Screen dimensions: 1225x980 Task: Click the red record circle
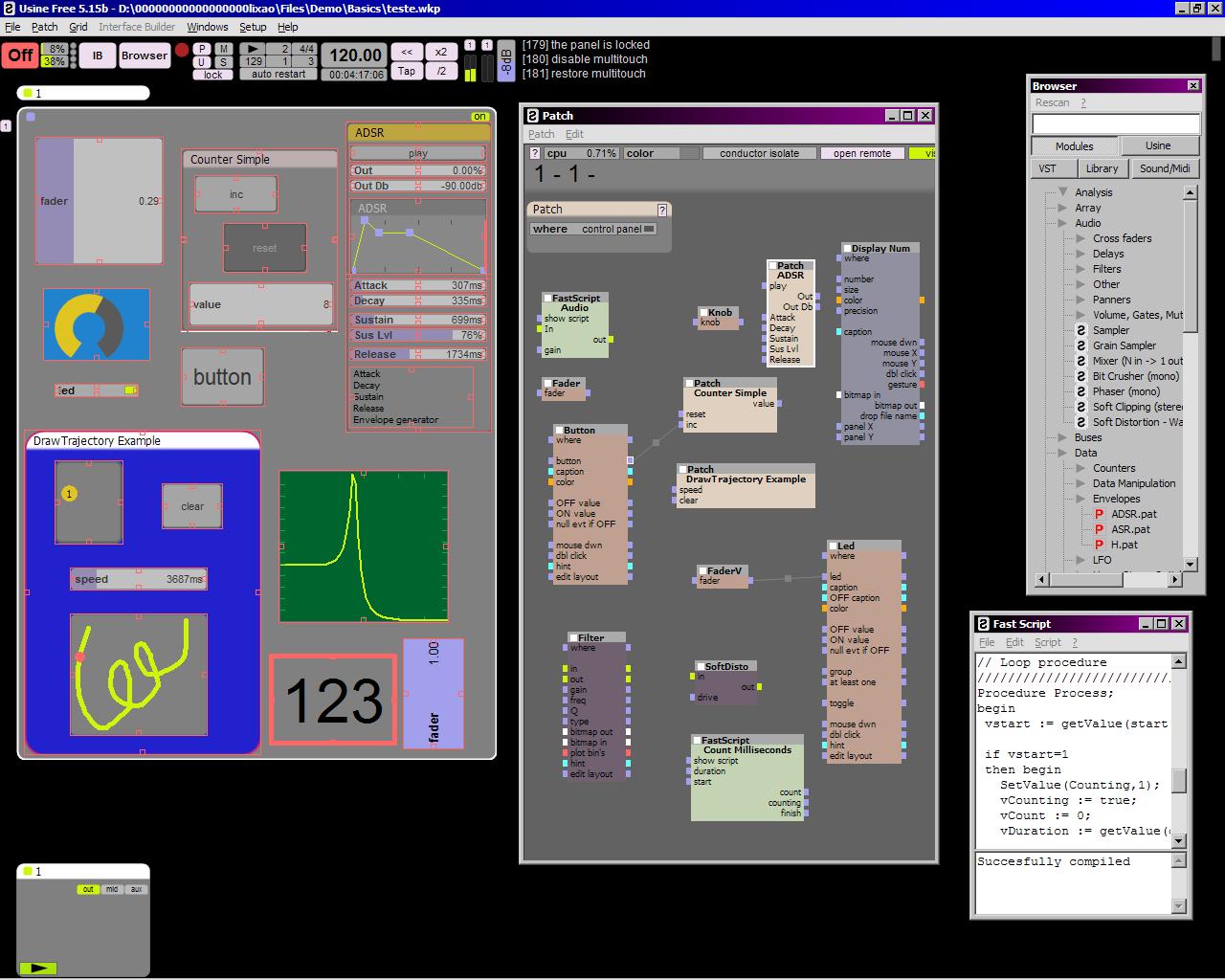pyautogui.click(x=182, y=51)
